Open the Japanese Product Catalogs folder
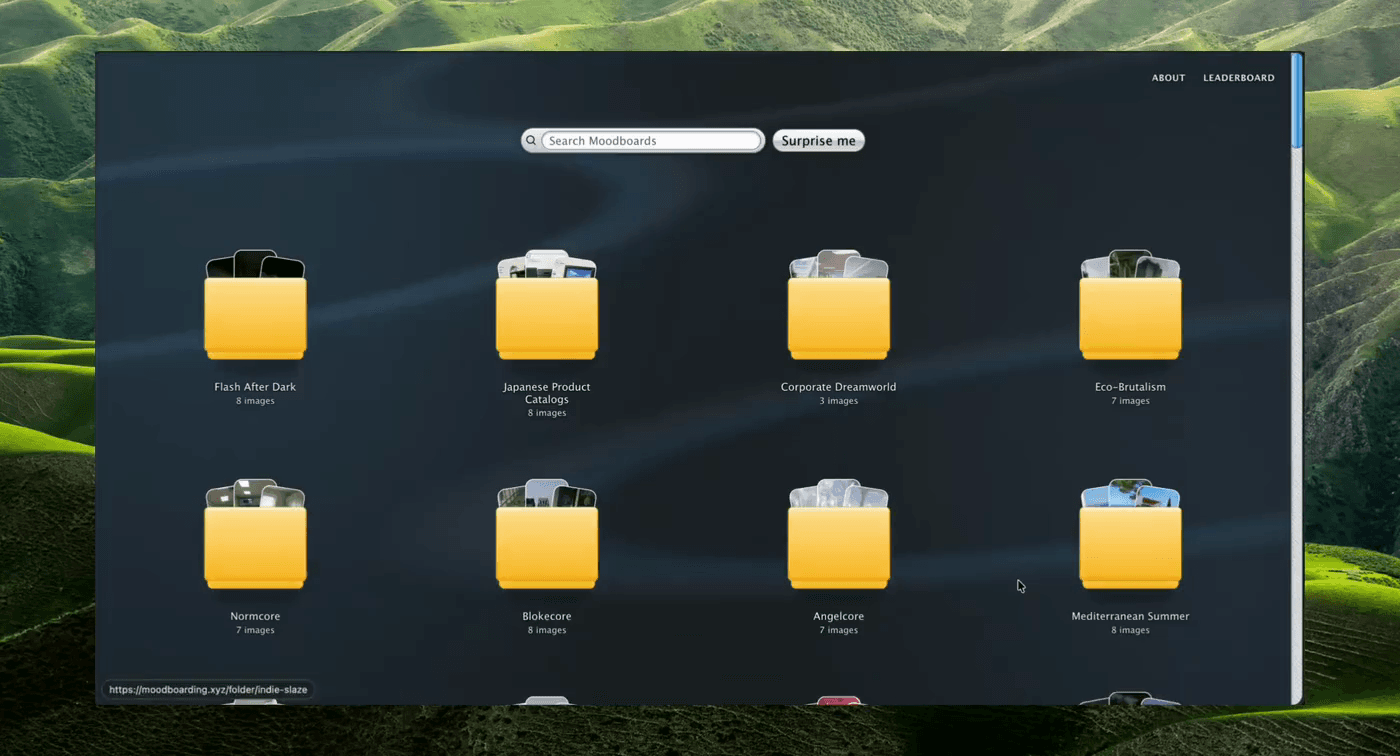 (x=547, y=305)
